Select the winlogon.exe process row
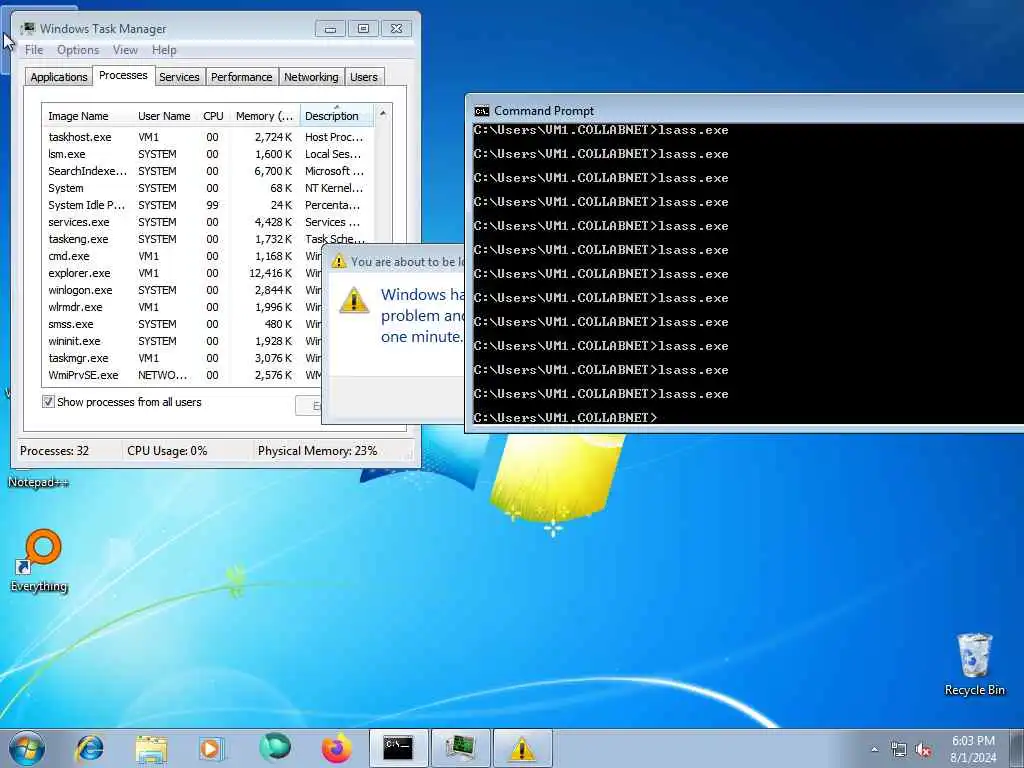Viewport: 1024px width, 768px height. point(182,290)
